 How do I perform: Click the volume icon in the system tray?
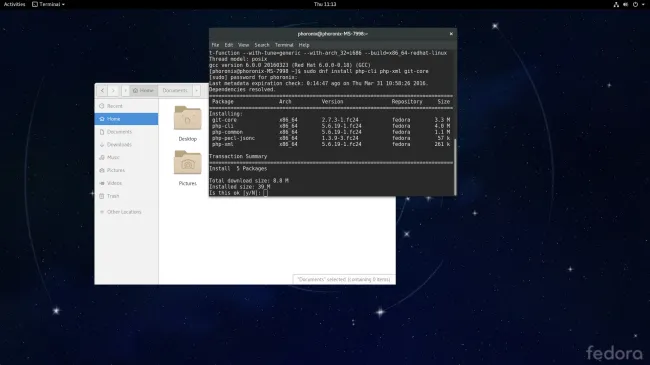[x=626, y=5]
